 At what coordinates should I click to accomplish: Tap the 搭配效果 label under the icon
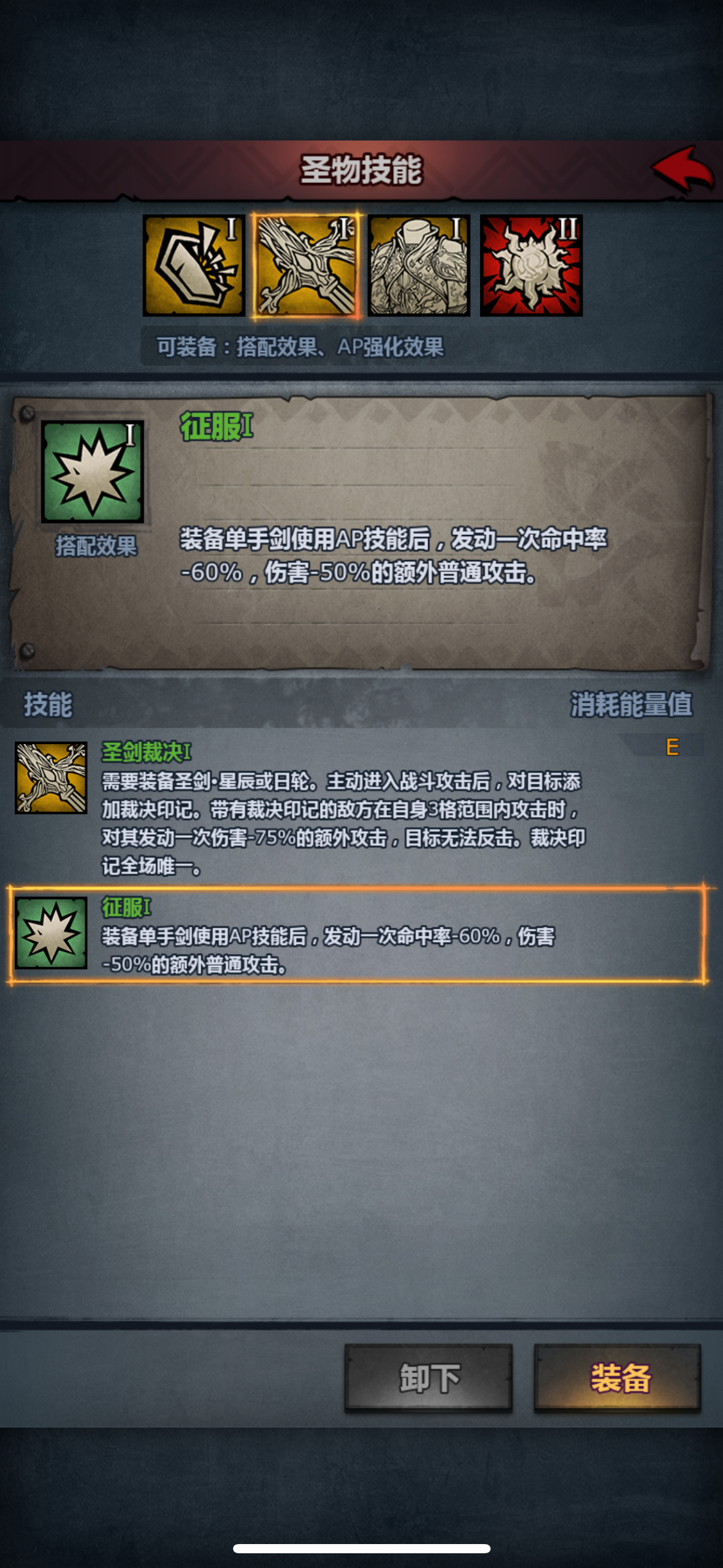click(96, 546)
